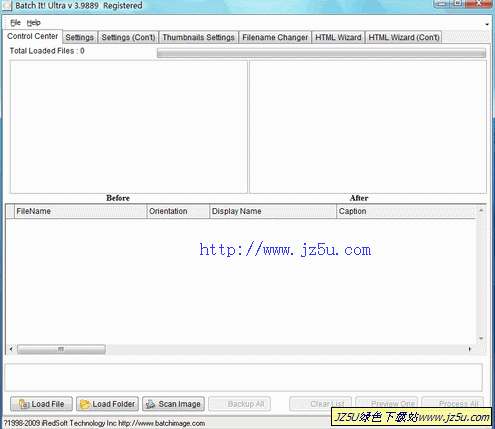This screenshot has width=495, height=429.
Task: Click the down scroll arrow of file list
Action: (481, 338)
